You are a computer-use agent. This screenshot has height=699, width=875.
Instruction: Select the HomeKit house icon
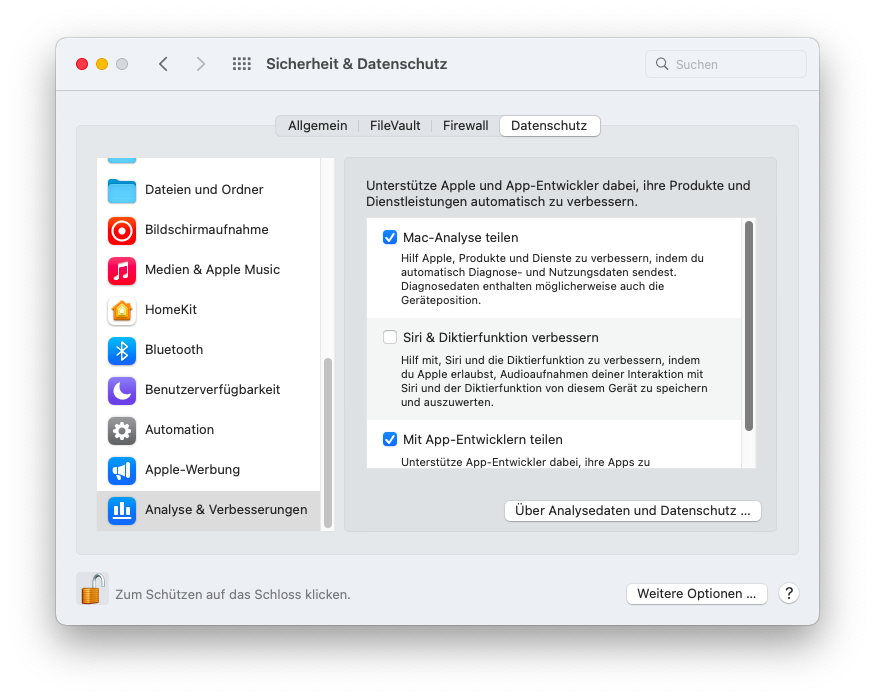[122, 310]
